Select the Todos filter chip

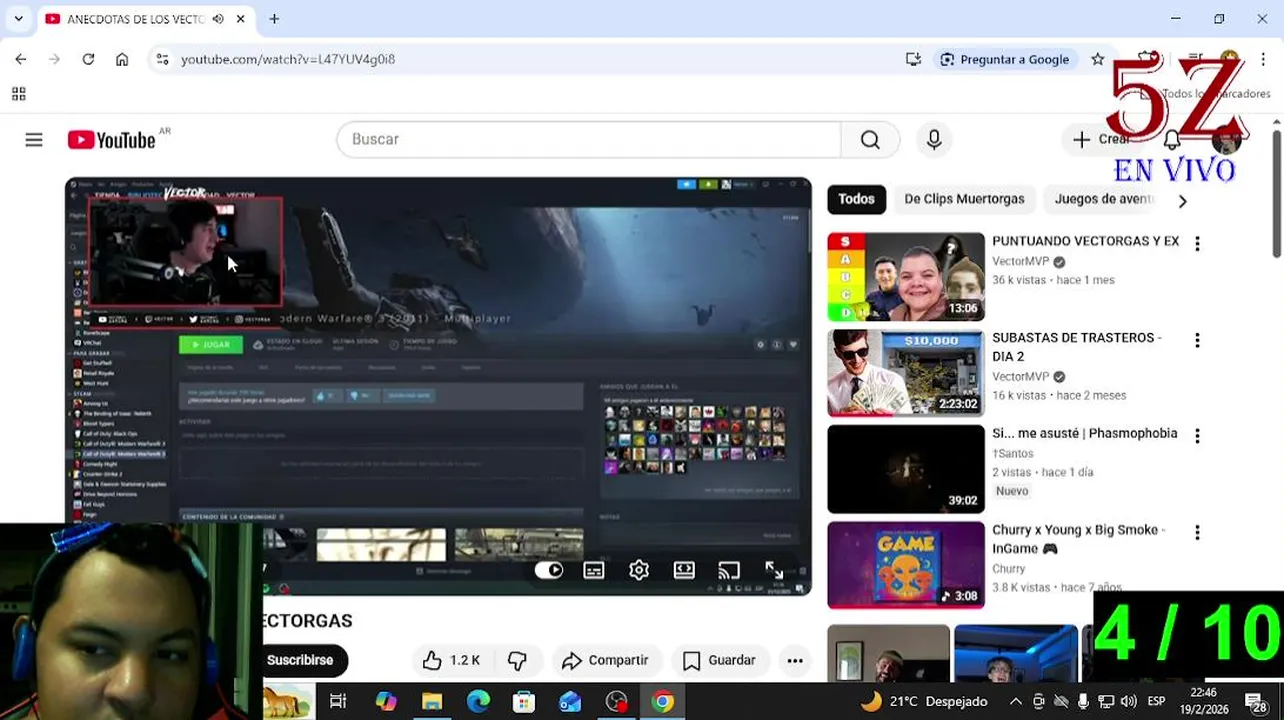pos(856,199)
